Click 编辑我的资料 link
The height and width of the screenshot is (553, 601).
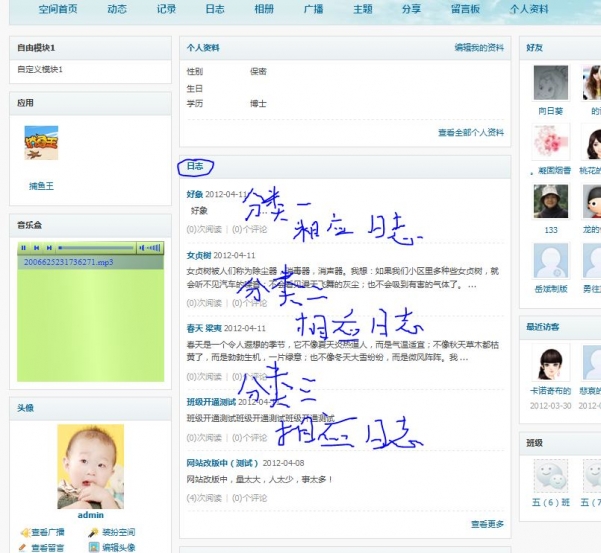pyautogui.click(x=479, y=48)
